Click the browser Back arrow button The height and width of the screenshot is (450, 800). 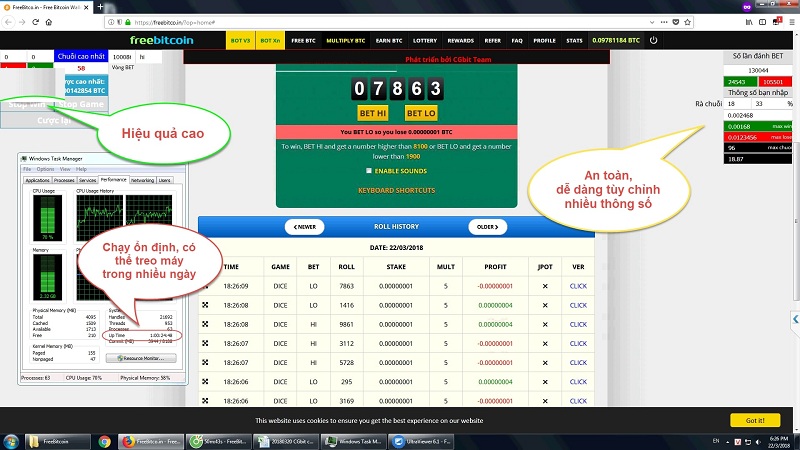coord(8,22)
